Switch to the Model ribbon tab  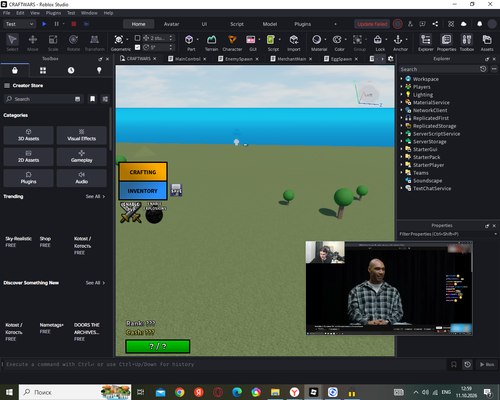pyautogui.click(x=270, y=24)
